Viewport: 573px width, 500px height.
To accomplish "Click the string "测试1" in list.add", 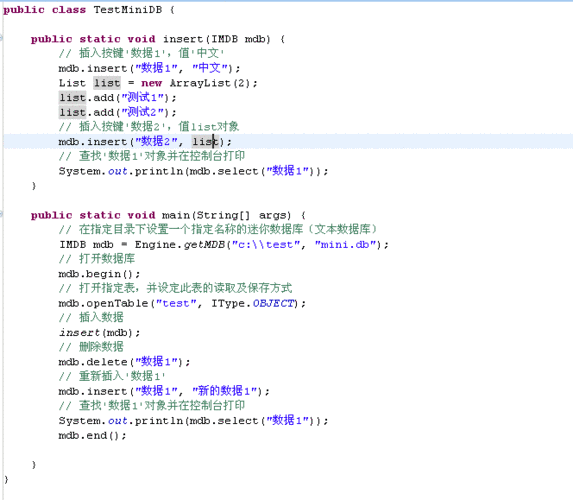I will point(144,98).
